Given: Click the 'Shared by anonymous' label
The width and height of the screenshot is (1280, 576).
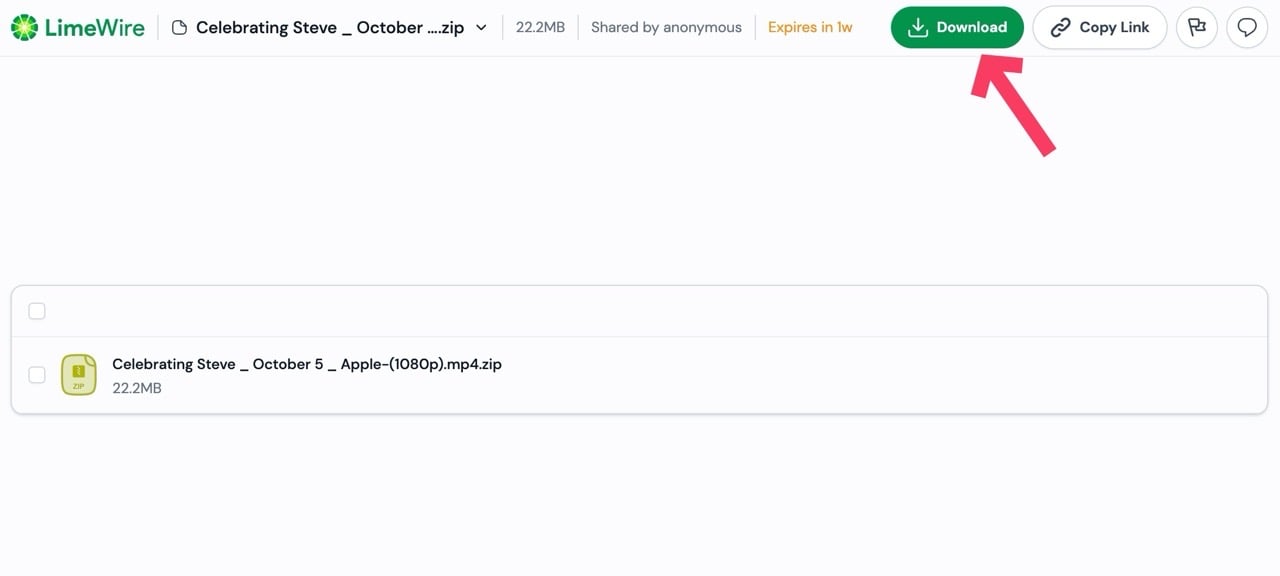Looking at the screenshot, I should 666,28.
